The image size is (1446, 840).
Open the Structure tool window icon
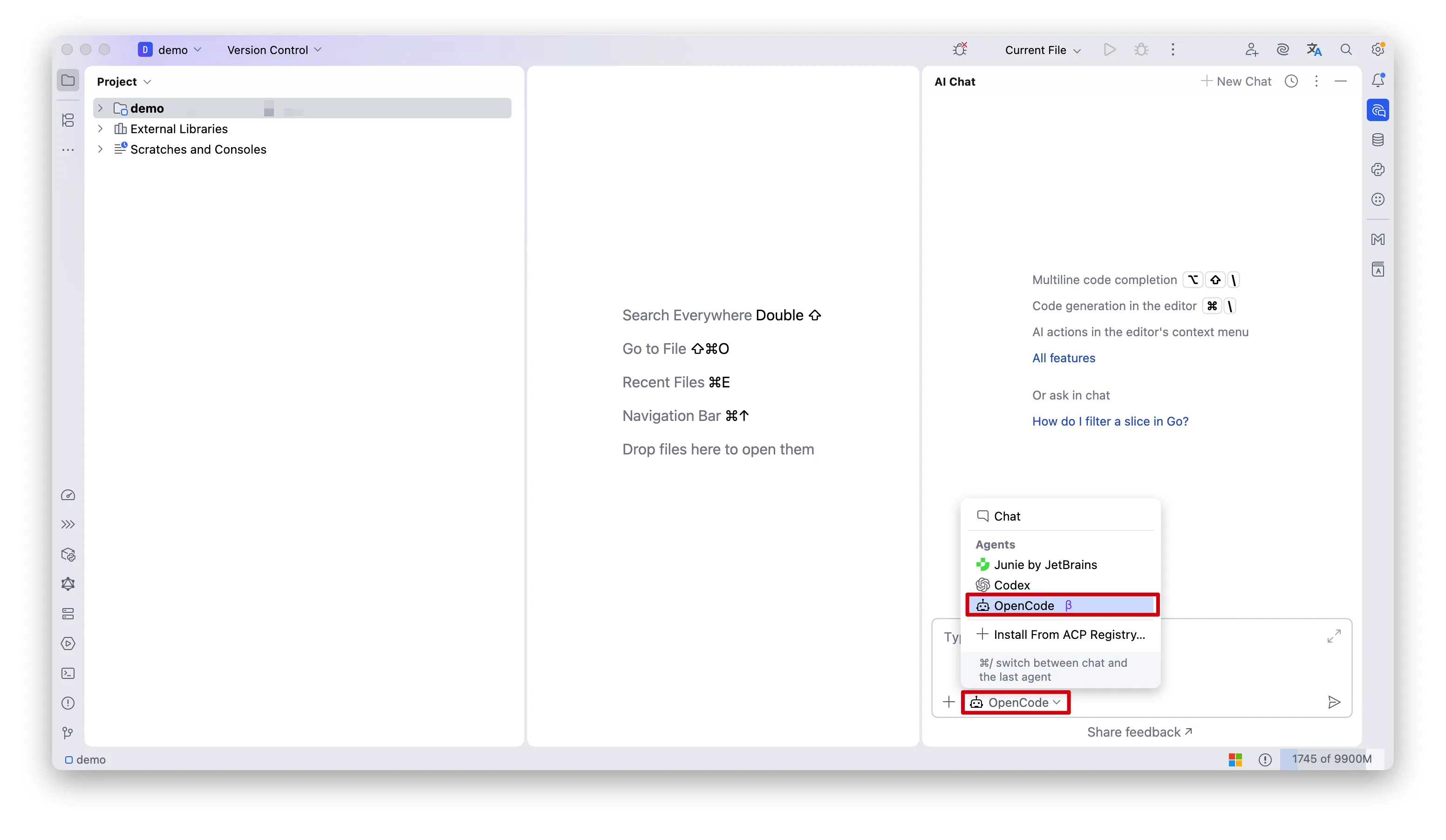(x=68, y=120)
